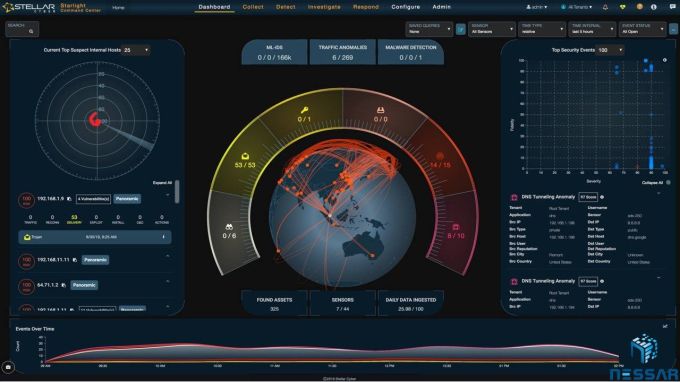This screenshot has height=382, width=680.
Task: Open the Event Status dropdown
Action: 642,29
